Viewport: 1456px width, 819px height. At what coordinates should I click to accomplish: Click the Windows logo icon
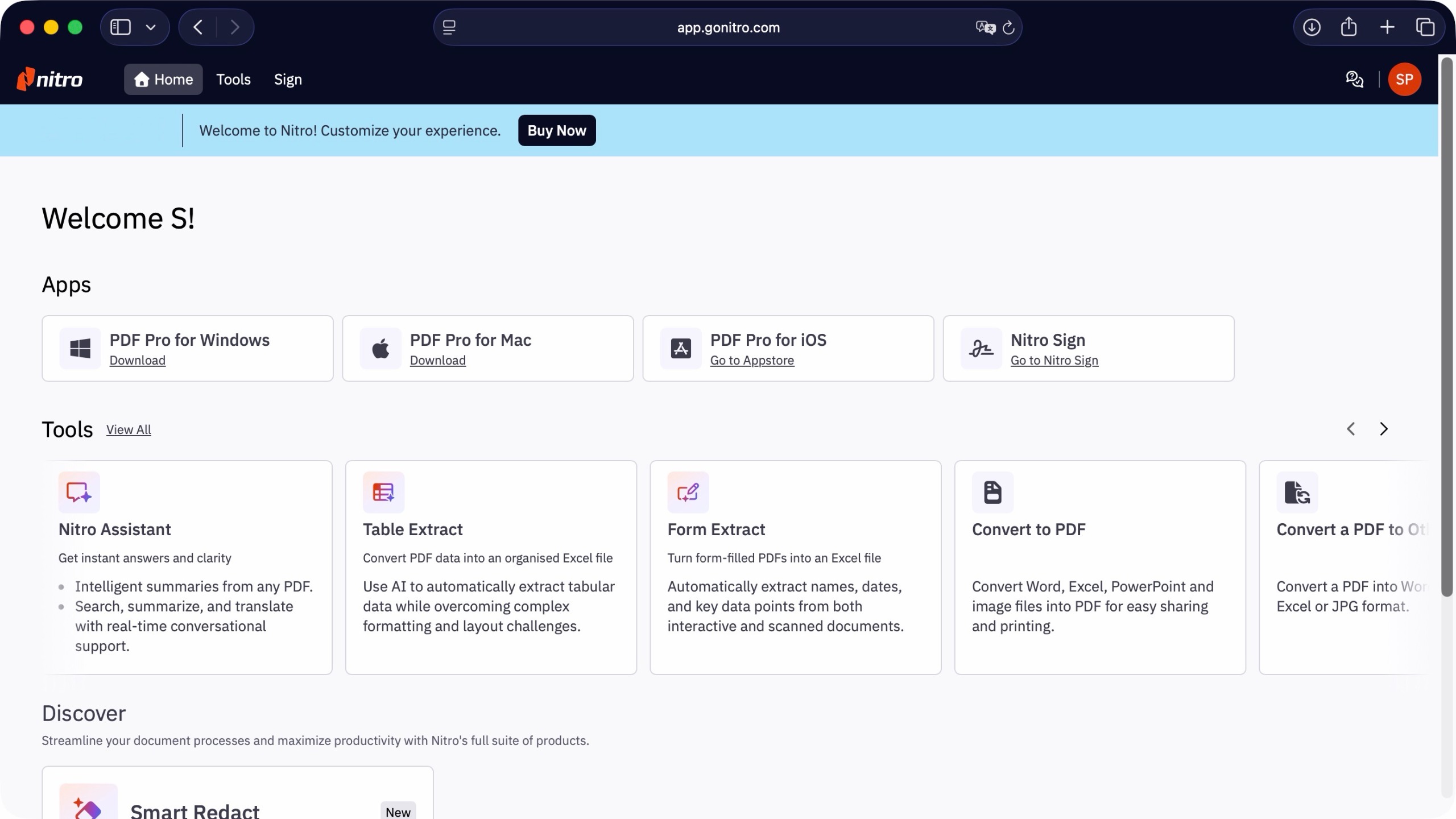click(80, 348)
